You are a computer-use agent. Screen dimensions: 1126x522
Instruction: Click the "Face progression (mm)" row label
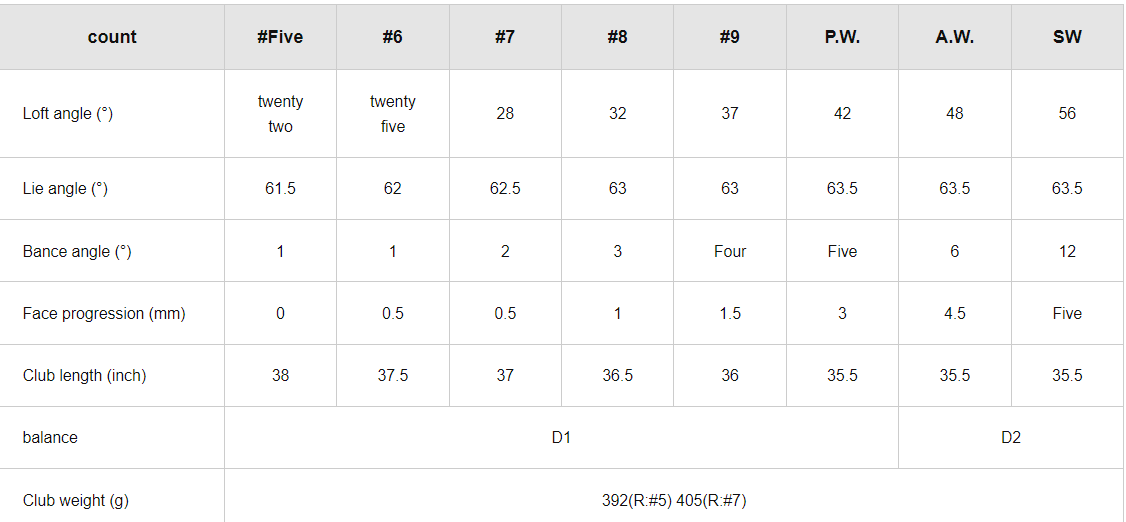pos(104,313)
